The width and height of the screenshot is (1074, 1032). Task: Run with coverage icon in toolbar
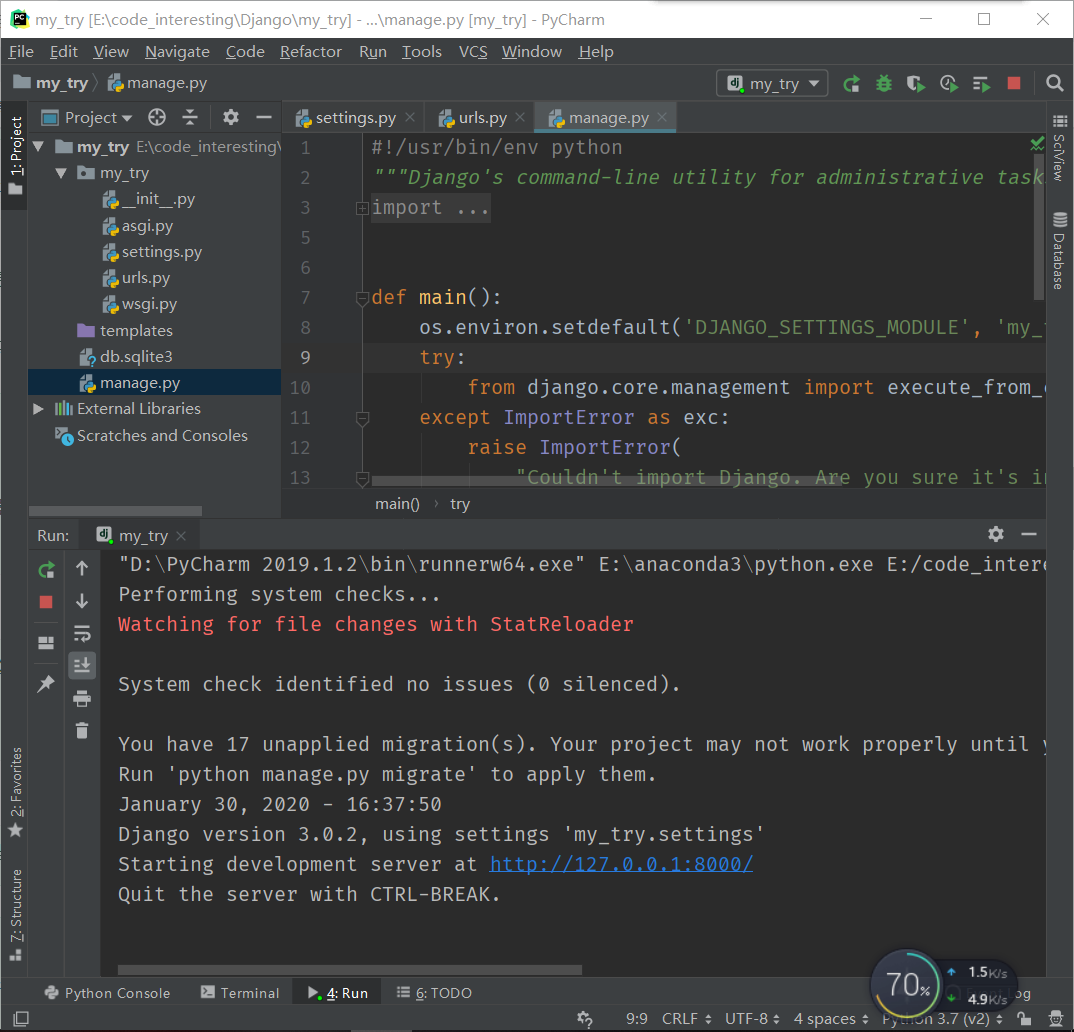[916, 84]
